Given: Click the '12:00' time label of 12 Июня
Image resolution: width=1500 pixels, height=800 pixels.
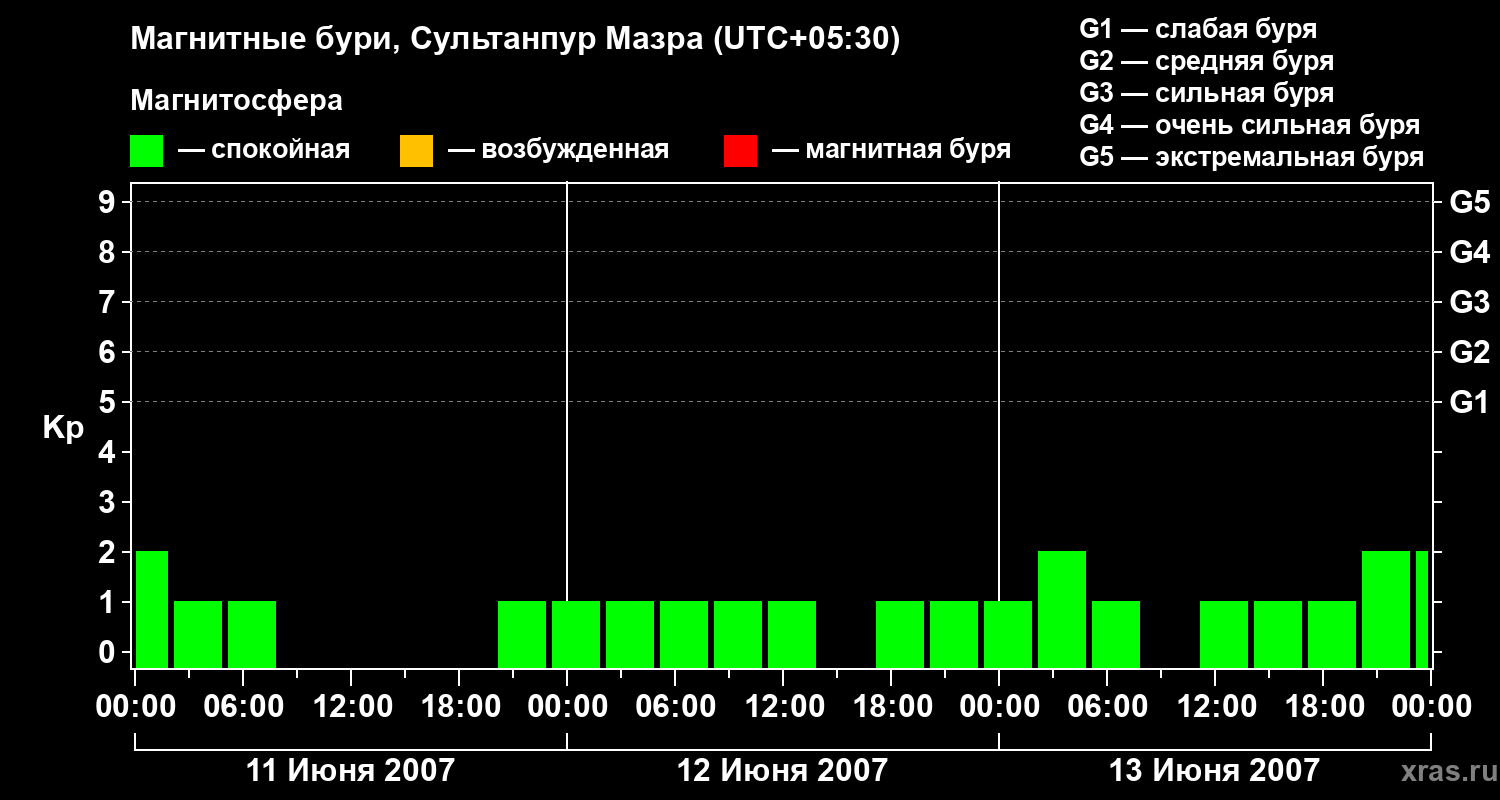Looking at the screenshot, I should tap(783, 707).
